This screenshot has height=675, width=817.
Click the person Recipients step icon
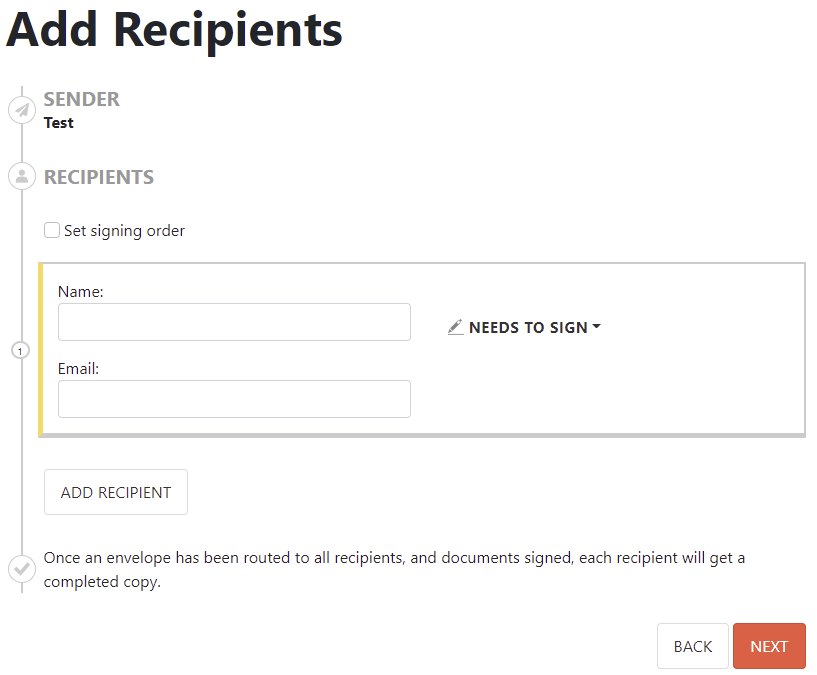point(22,177)
